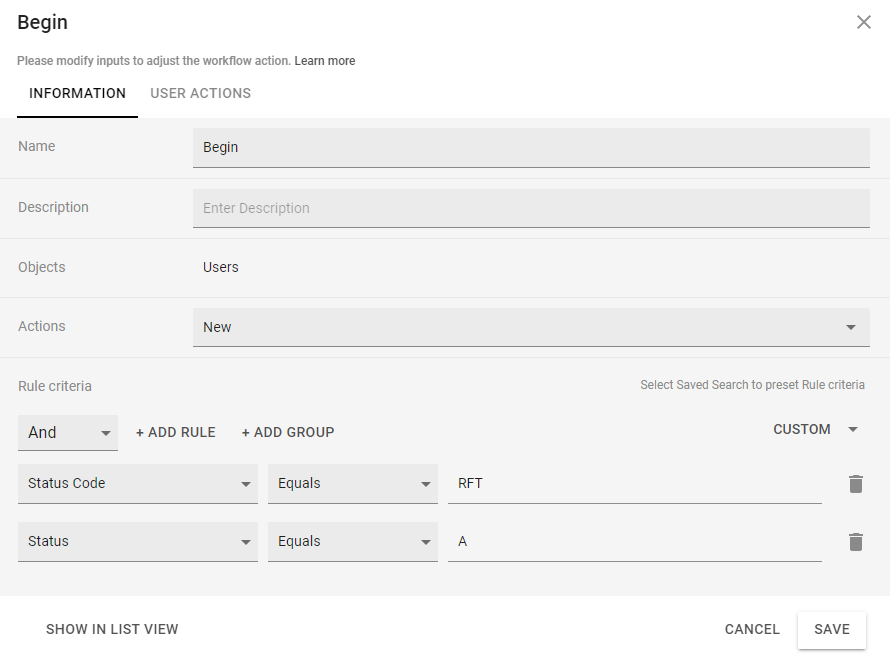Open the Equals operator dropdown for Status

tap(352, 541)
